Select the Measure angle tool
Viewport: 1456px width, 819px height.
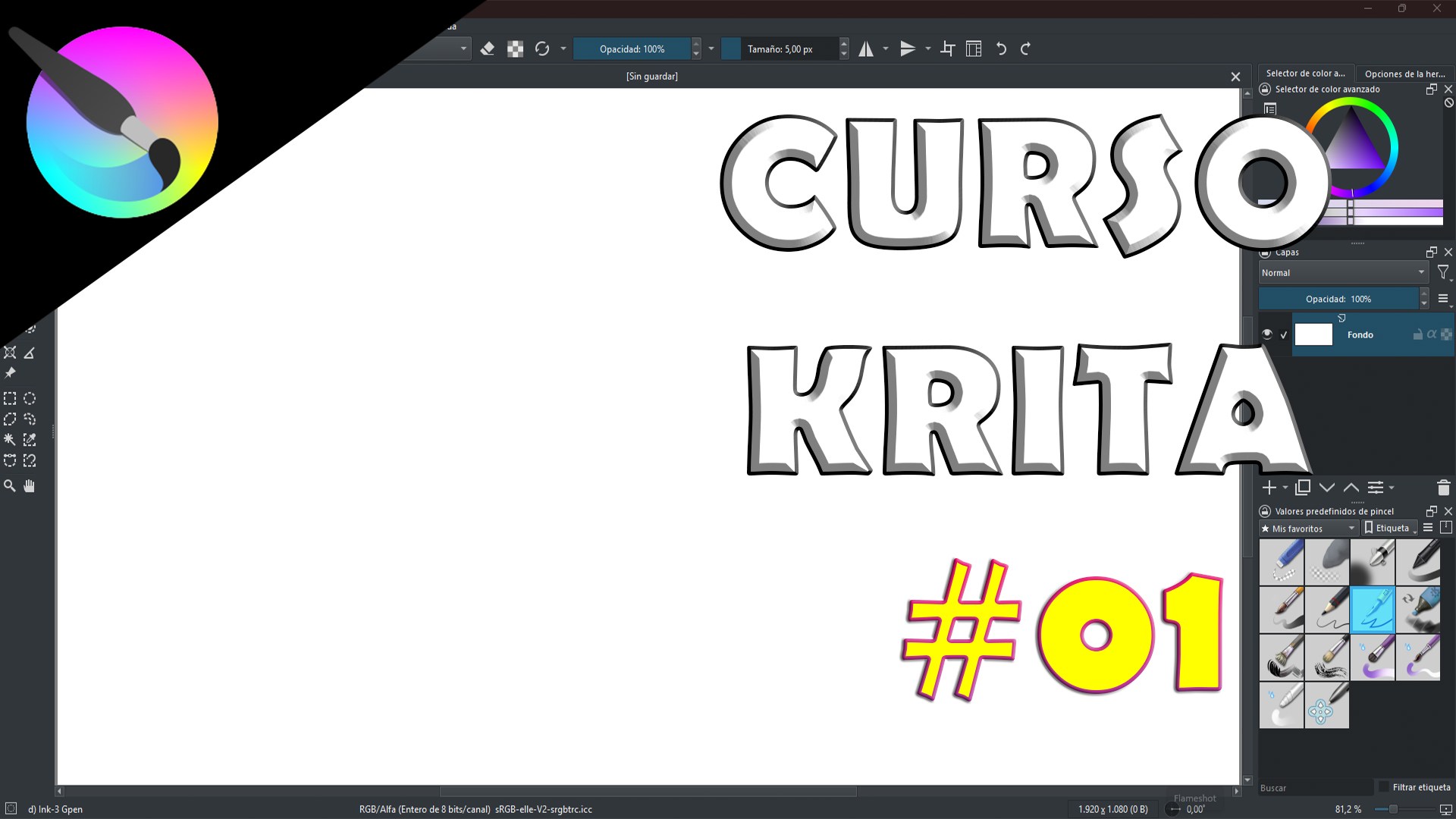[x=30, y=353]
